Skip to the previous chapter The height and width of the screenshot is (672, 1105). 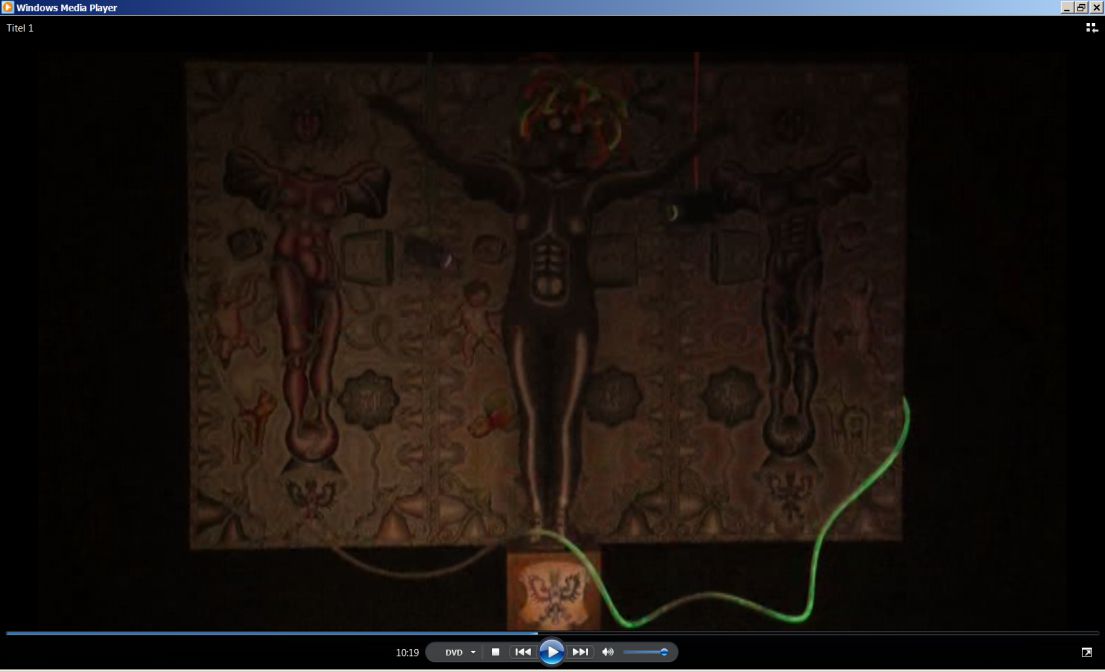523,652
